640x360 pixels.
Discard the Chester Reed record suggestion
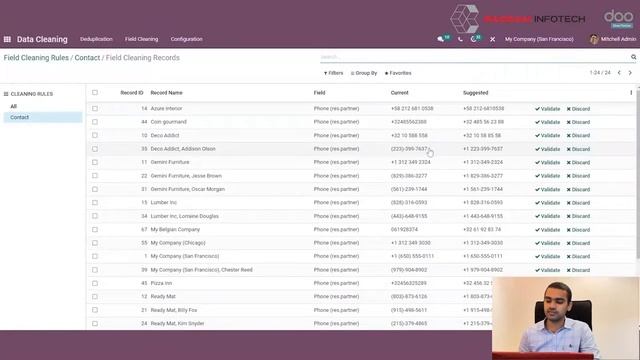pyautogui.click(x=578, y=270)
